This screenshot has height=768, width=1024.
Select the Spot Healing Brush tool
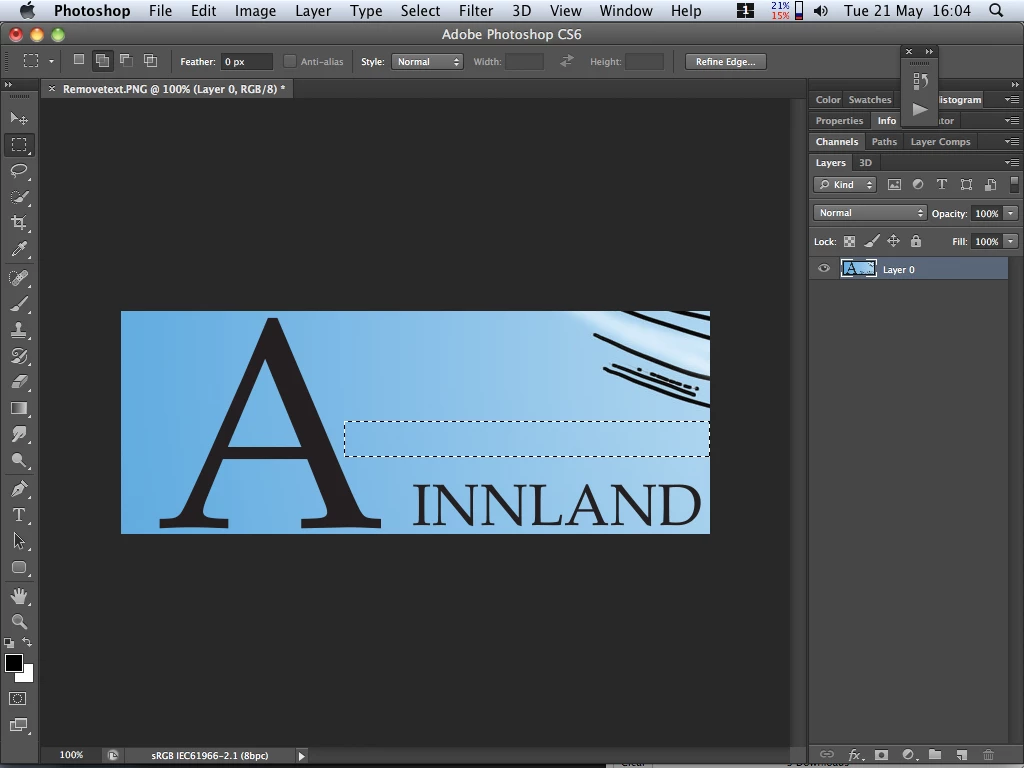19,278
